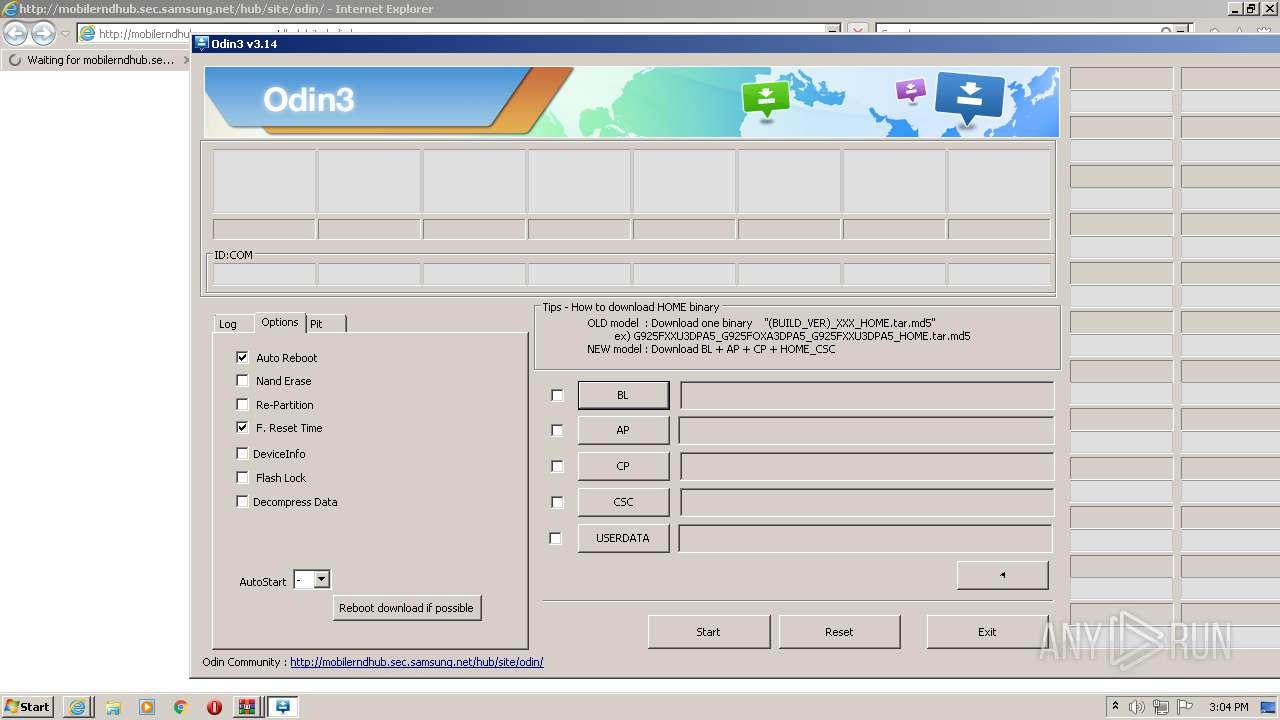Open Google Chrome from taskbar
The height and width of the screenshot is (720, 1280).
click(180, 707)
